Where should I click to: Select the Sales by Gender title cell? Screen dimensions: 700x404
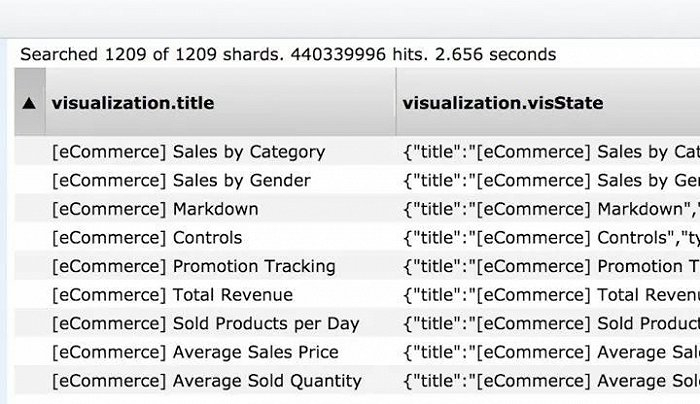[181, 181]
